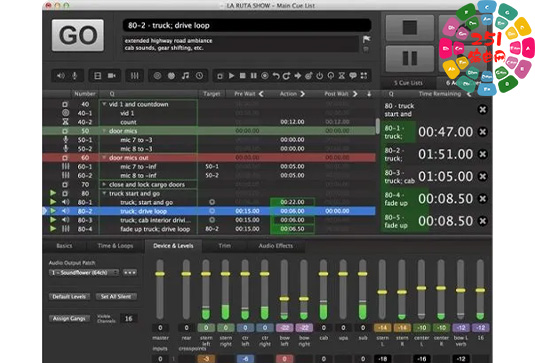The image size is (535, 363).
Task: Add a GoTo cue (right arrow icon)
Action: pyautogui.click(x=298, y=76)
